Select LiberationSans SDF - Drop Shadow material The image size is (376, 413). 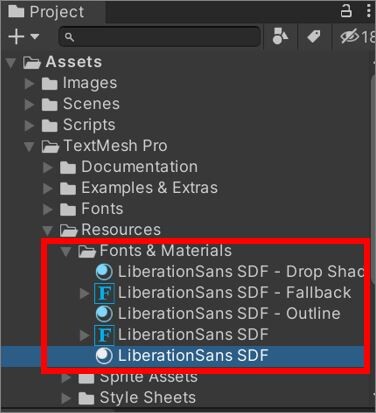point(241,272)
